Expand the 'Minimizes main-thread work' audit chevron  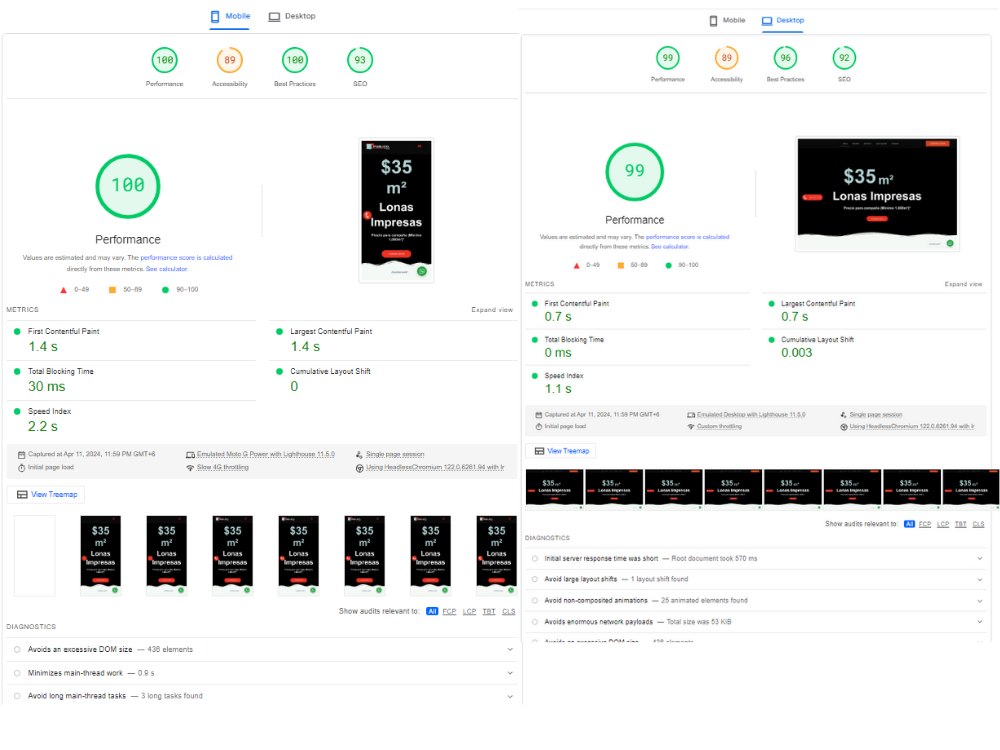click(x=510, y=673)
